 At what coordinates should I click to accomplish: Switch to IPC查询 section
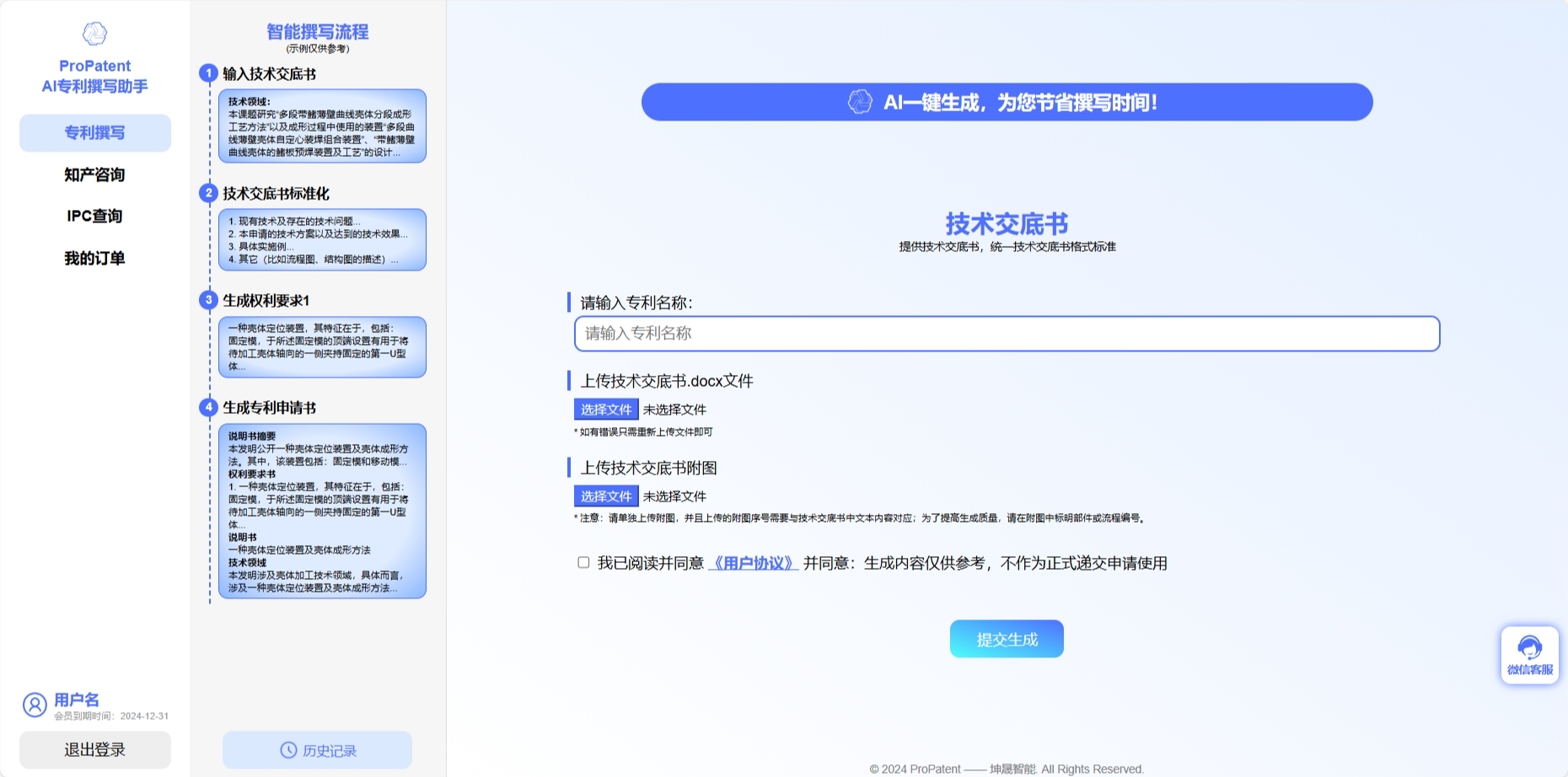point(94,216)
